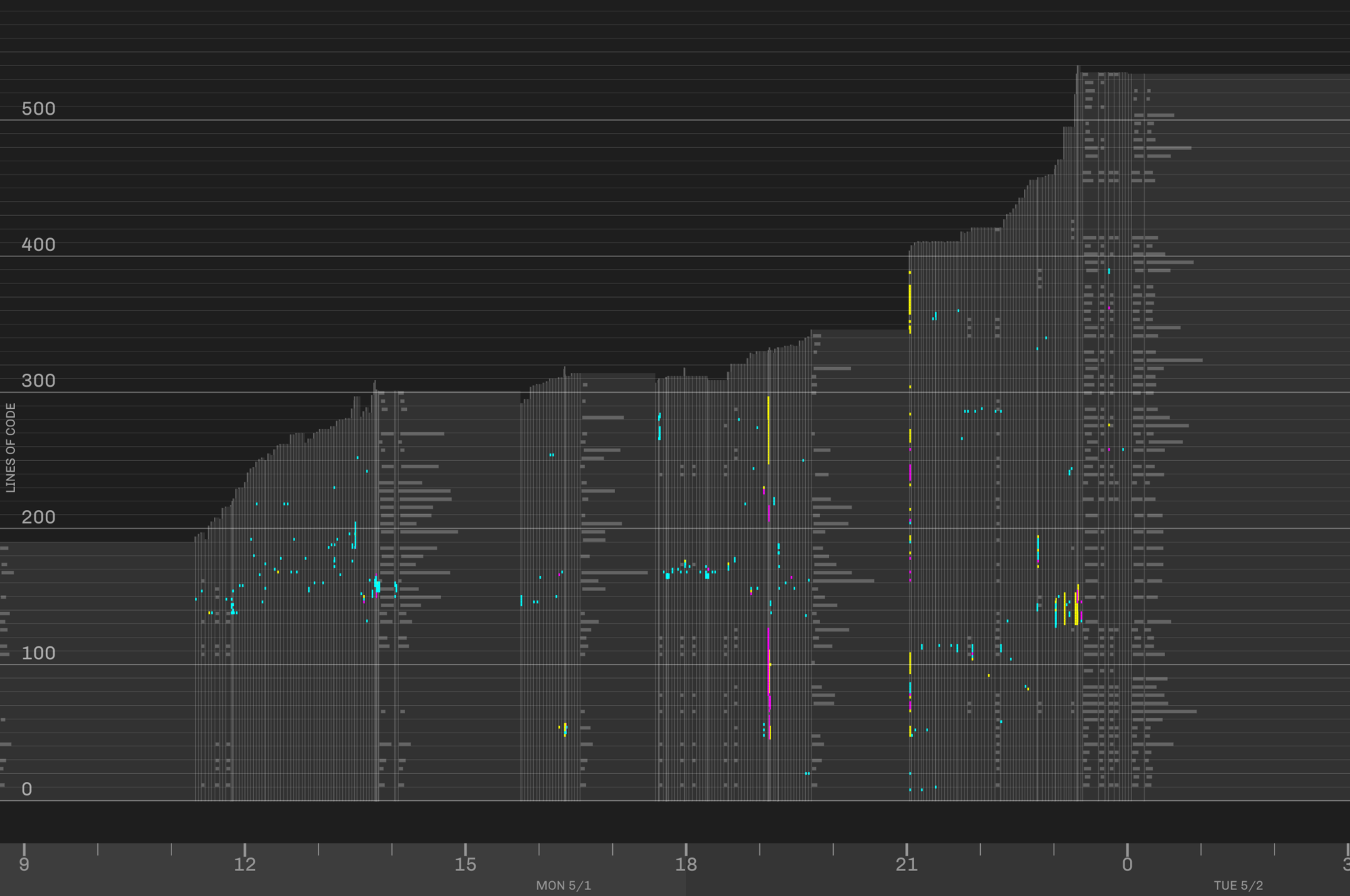This screenshot has height=896, width=1350.
Task: Click the 100 y-axis label
Action: 38,653
